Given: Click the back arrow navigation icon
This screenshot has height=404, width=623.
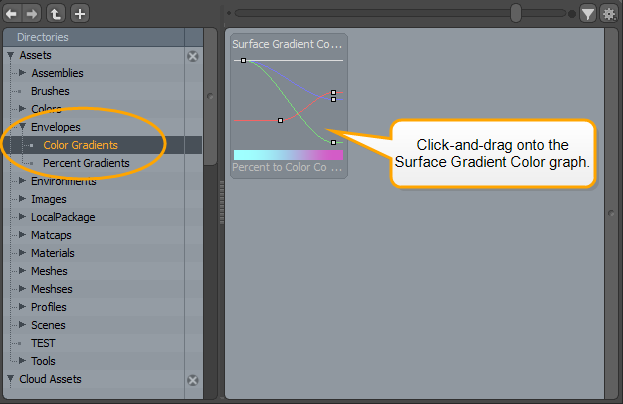Looking at the screenshot, I should pyautogui.click(x=12, y=14).
